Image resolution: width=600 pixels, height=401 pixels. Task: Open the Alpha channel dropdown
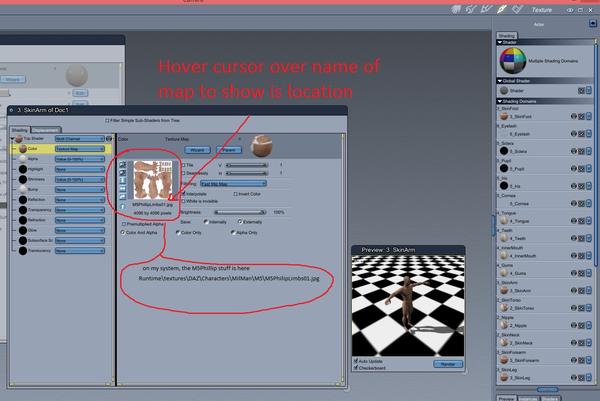[80, 159]
